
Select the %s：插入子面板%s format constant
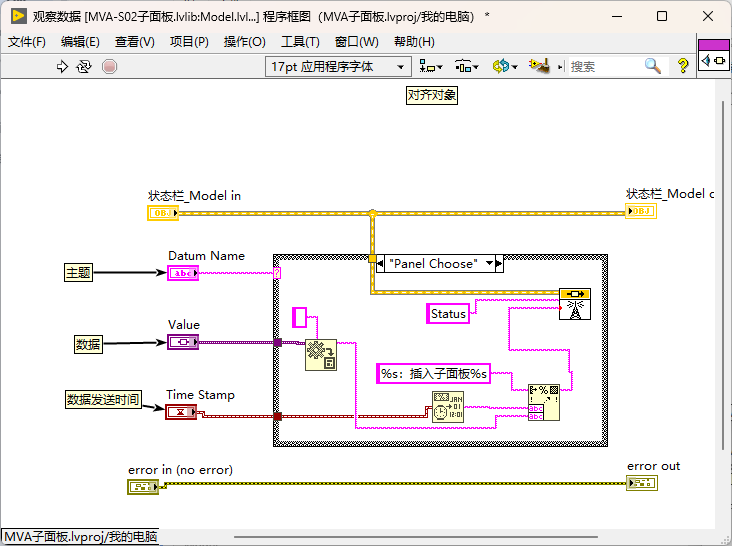click(x=434, y=373)
